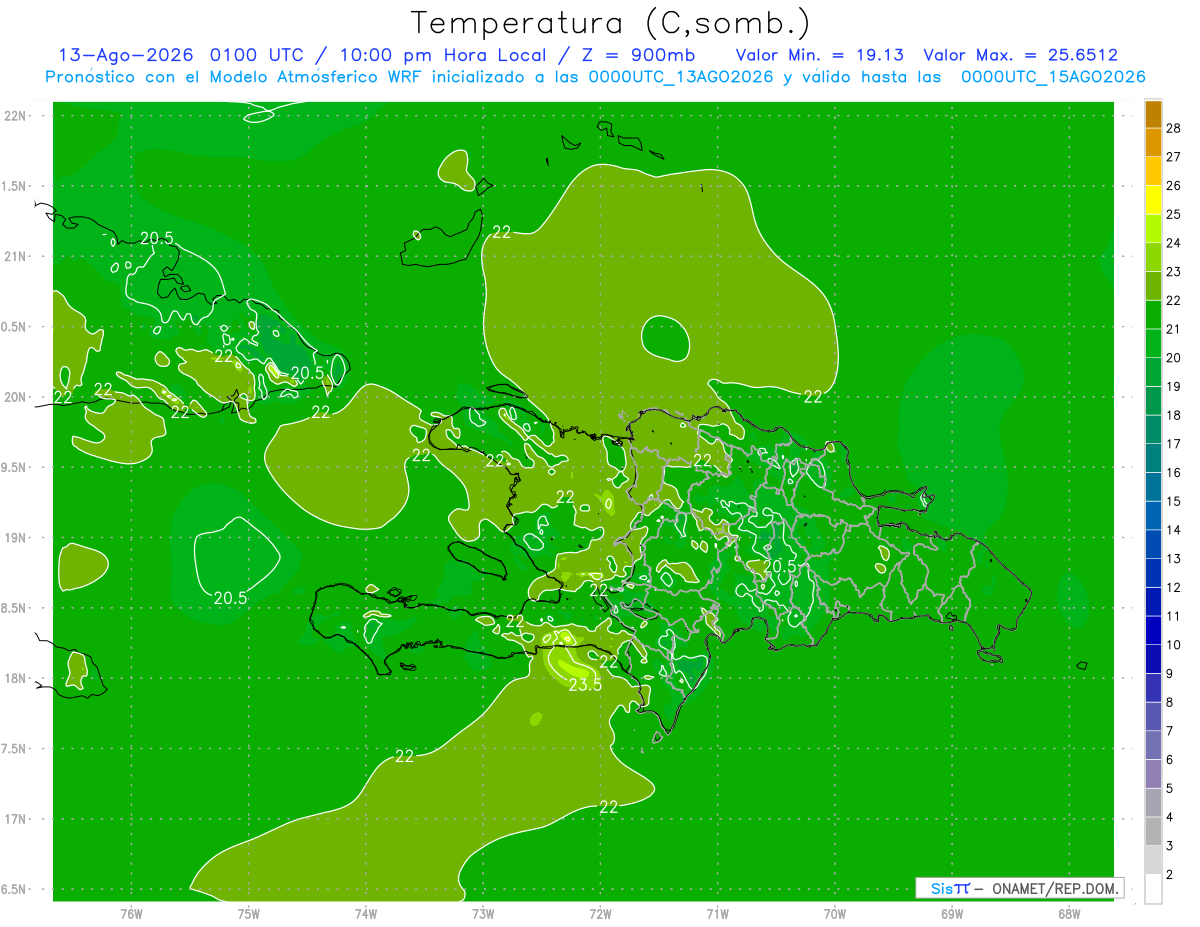Click latitude axis label "17N"
This screenshot has height=927, width=1200.
point(17,819)
